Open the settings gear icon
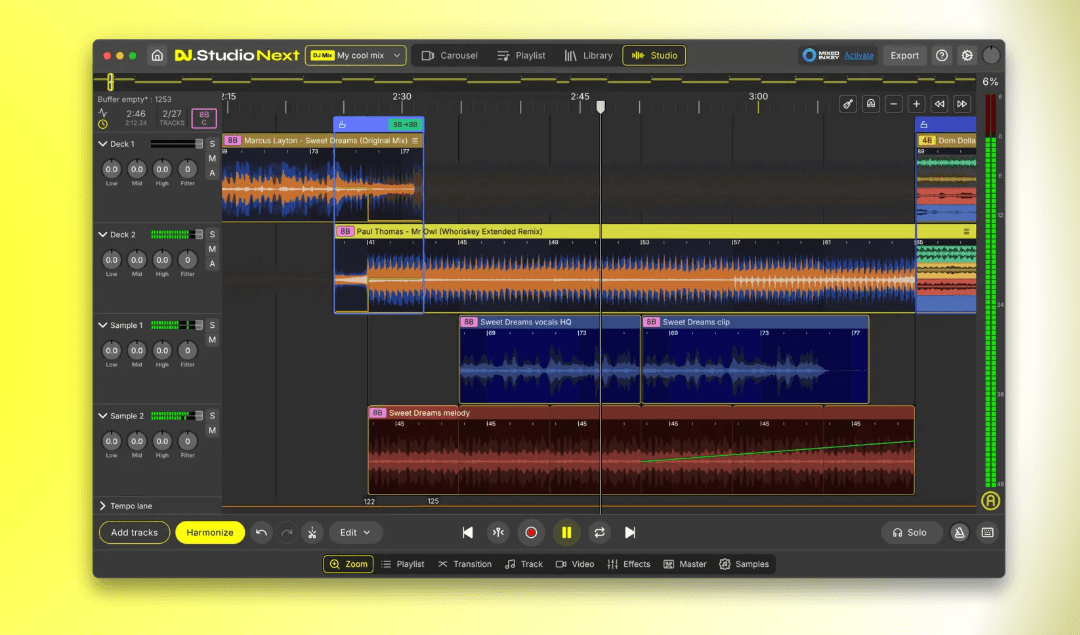This screenshot has width=1080, height=635. tap(967, 55)
